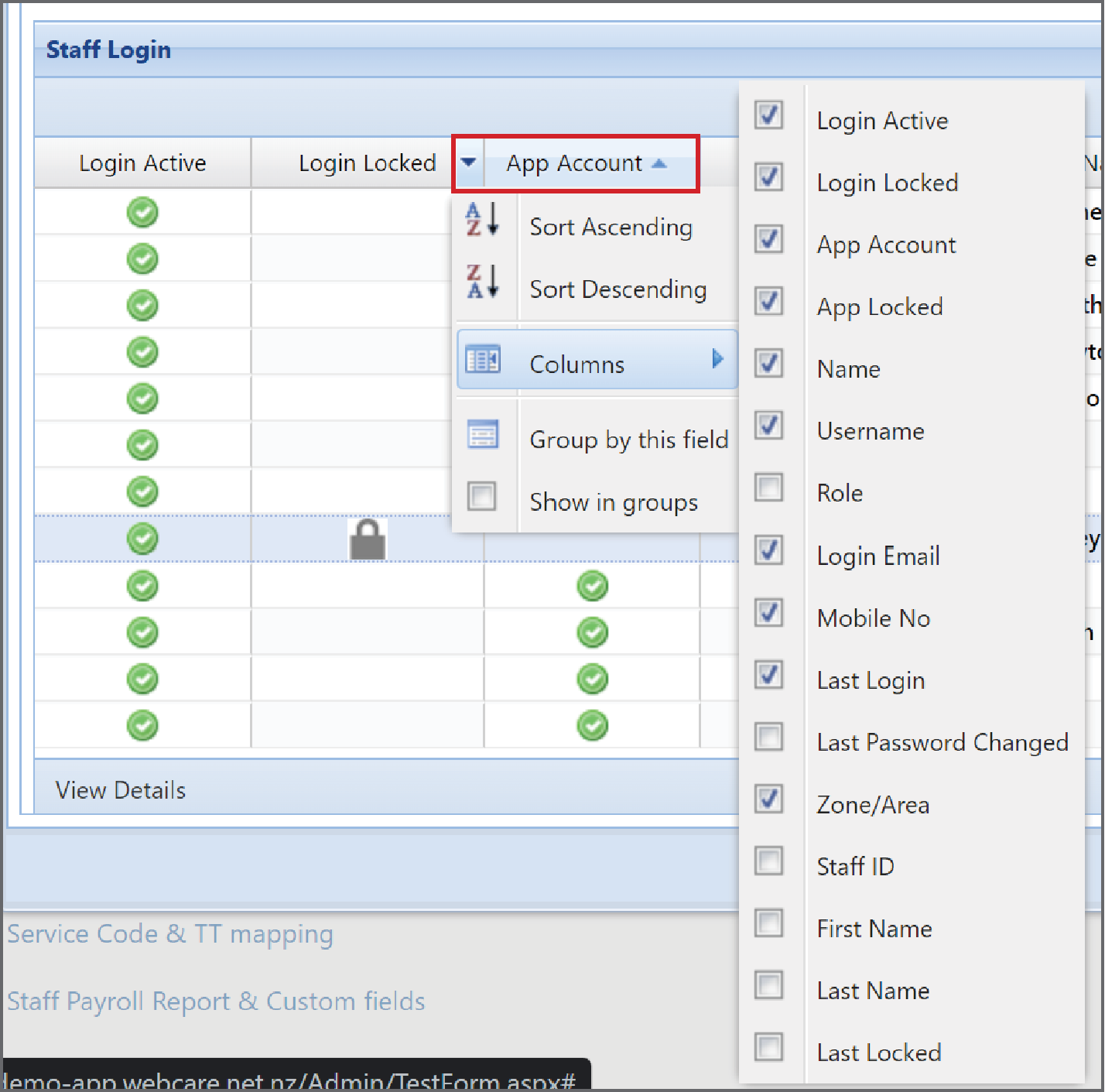The image size is (1105, 1092).
Task: Click the App Account sort arrow indicator
Action: tap(659, 163)
